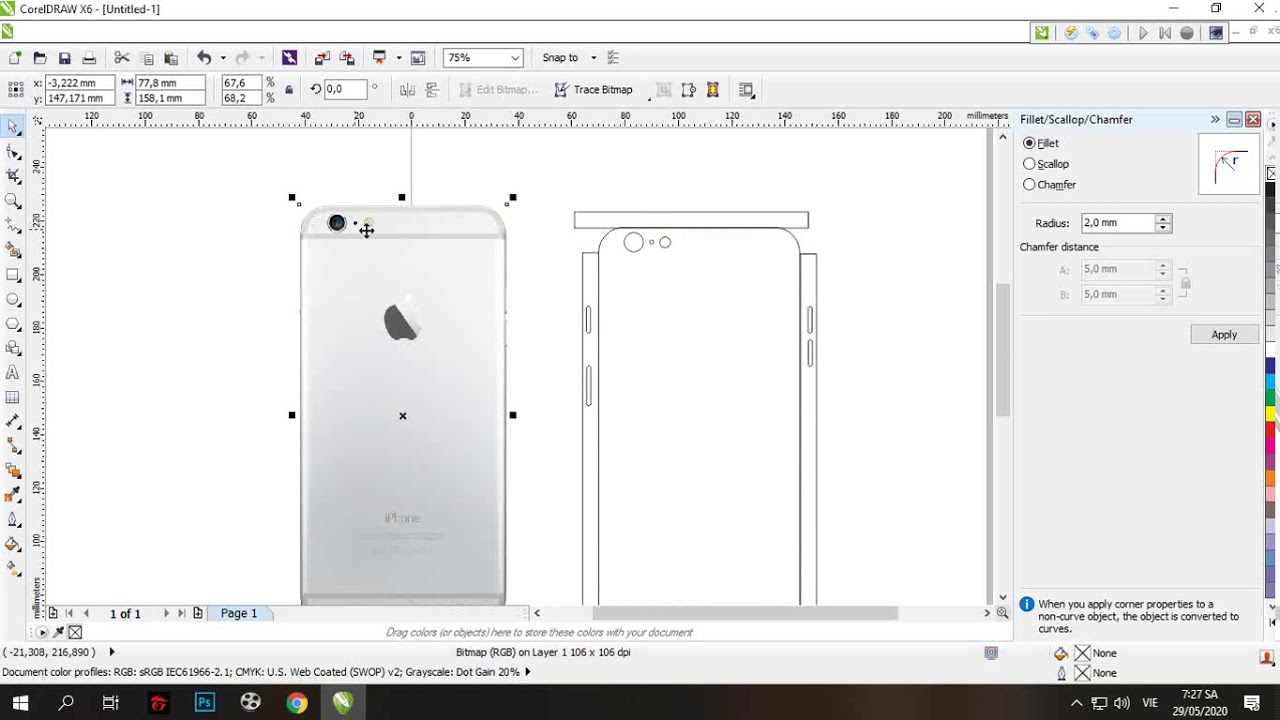Select the Scallop radio button
The width and height of the screenshot is (1280, 720).
(x=1029, y=164)
